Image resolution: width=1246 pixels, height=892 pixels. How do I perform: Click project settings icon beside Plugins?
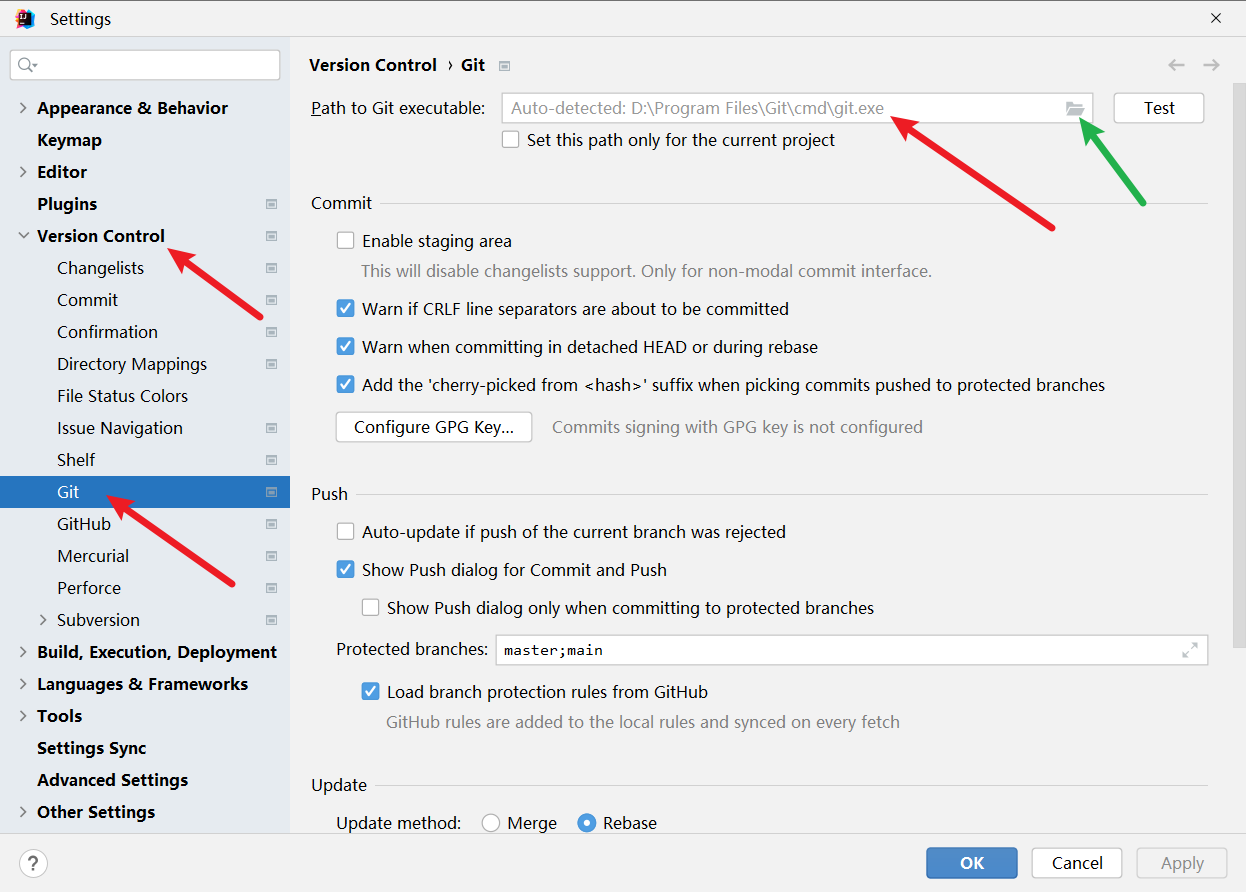(x=271, y=204)
